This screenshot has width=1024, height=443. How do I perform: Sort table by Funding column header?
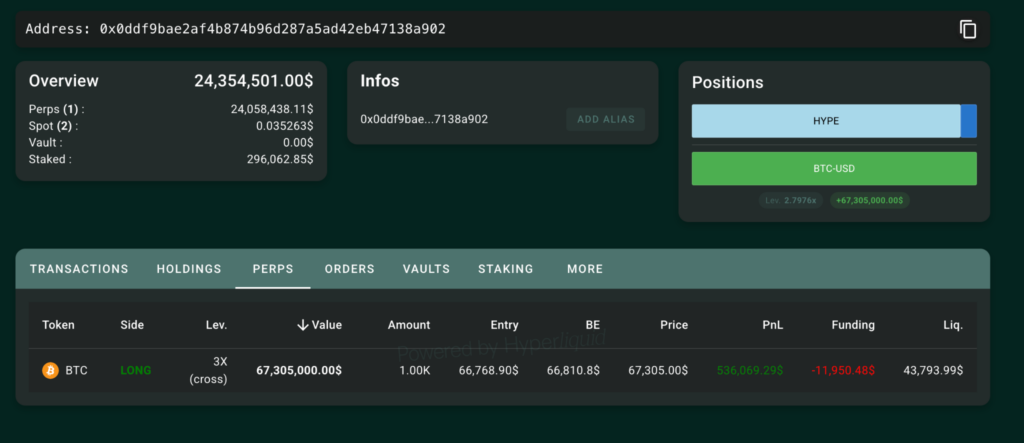tap(853, 325)
